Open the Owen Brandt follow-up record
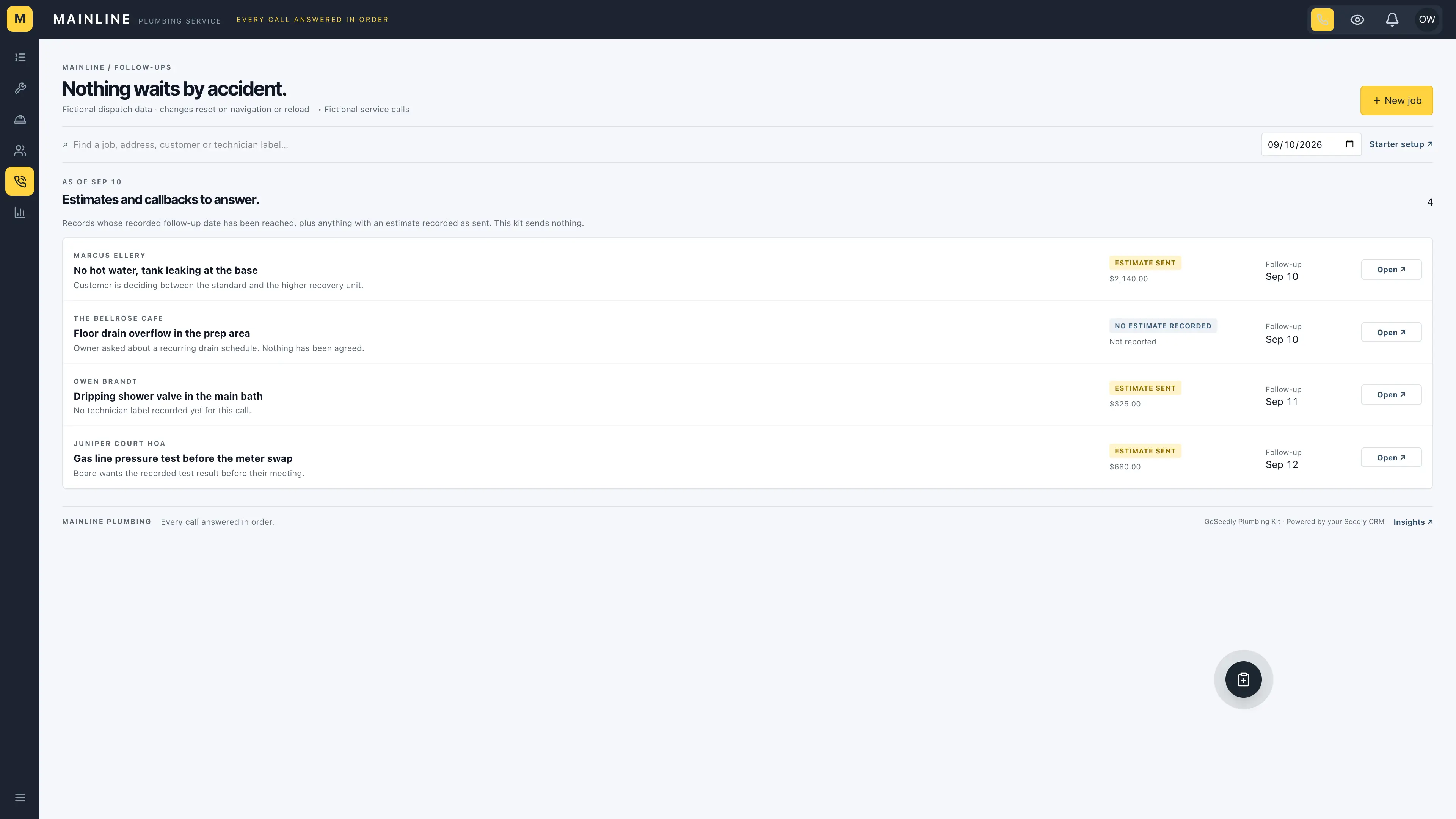1456x819 pixels. pos(1391,394)
